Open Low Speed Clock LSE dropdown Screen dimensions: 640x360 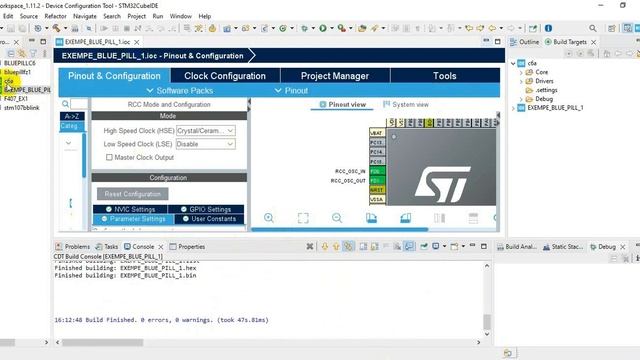click(206, 144)
